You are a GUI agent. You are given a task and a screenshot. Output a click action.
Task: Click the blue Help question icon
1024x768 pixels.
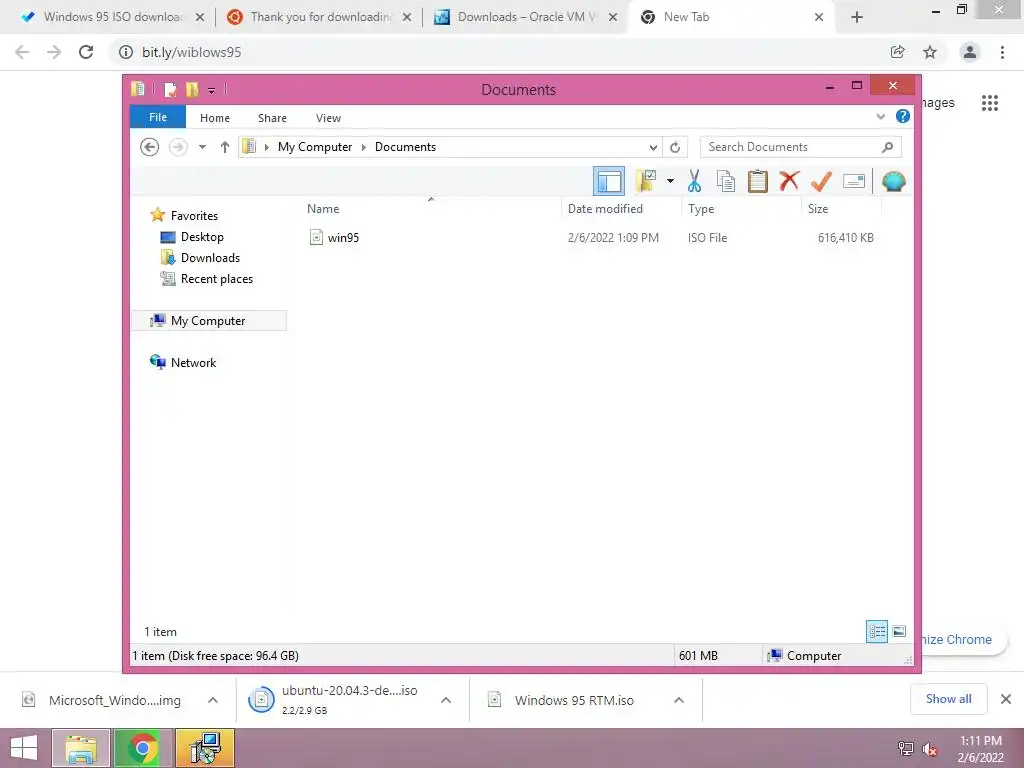[903, 116]
